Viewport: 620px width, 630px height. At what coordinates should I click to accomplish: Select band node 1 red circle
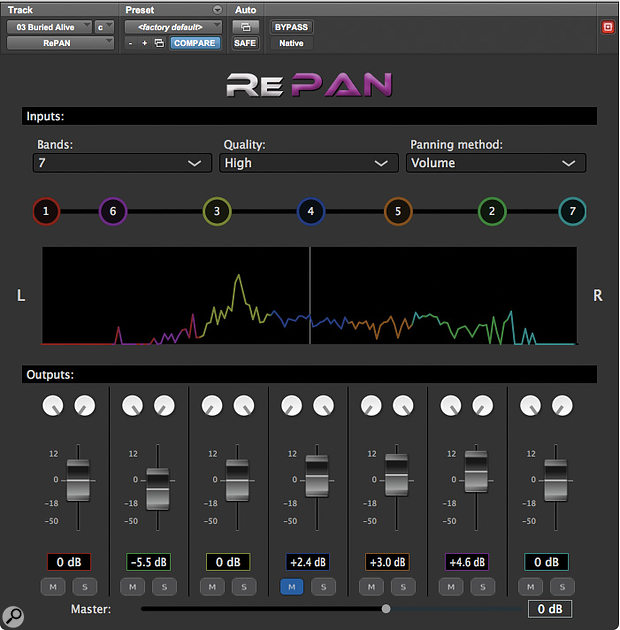pyautogui.click(x=46, y=211)
